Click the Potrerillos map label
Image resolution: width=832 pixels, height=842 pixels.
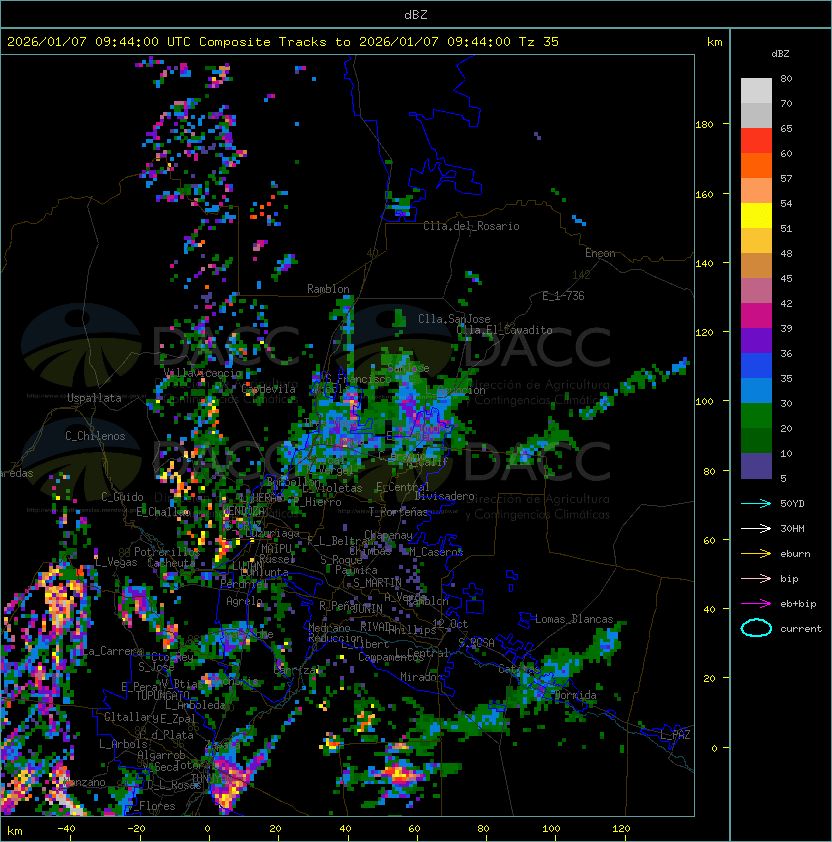coord(166,552)
